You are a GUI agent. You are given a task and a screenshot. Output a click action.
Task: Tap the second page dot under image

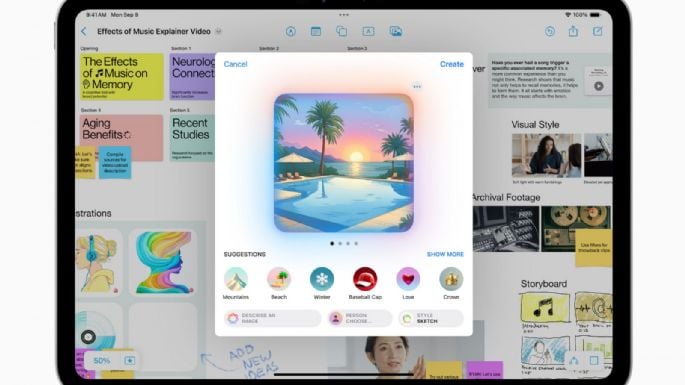click(340, 243)
